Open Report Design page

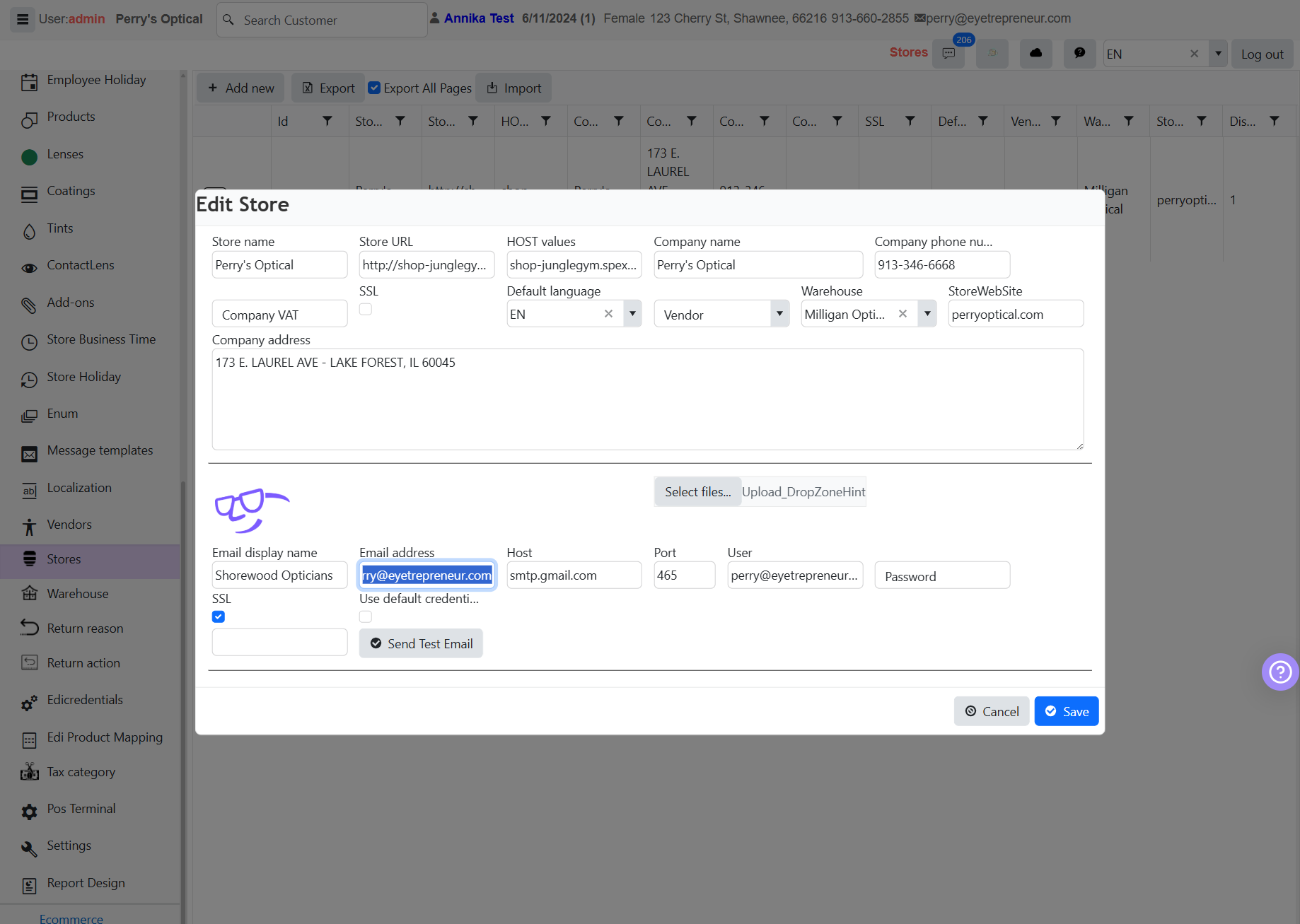point(86,883)
